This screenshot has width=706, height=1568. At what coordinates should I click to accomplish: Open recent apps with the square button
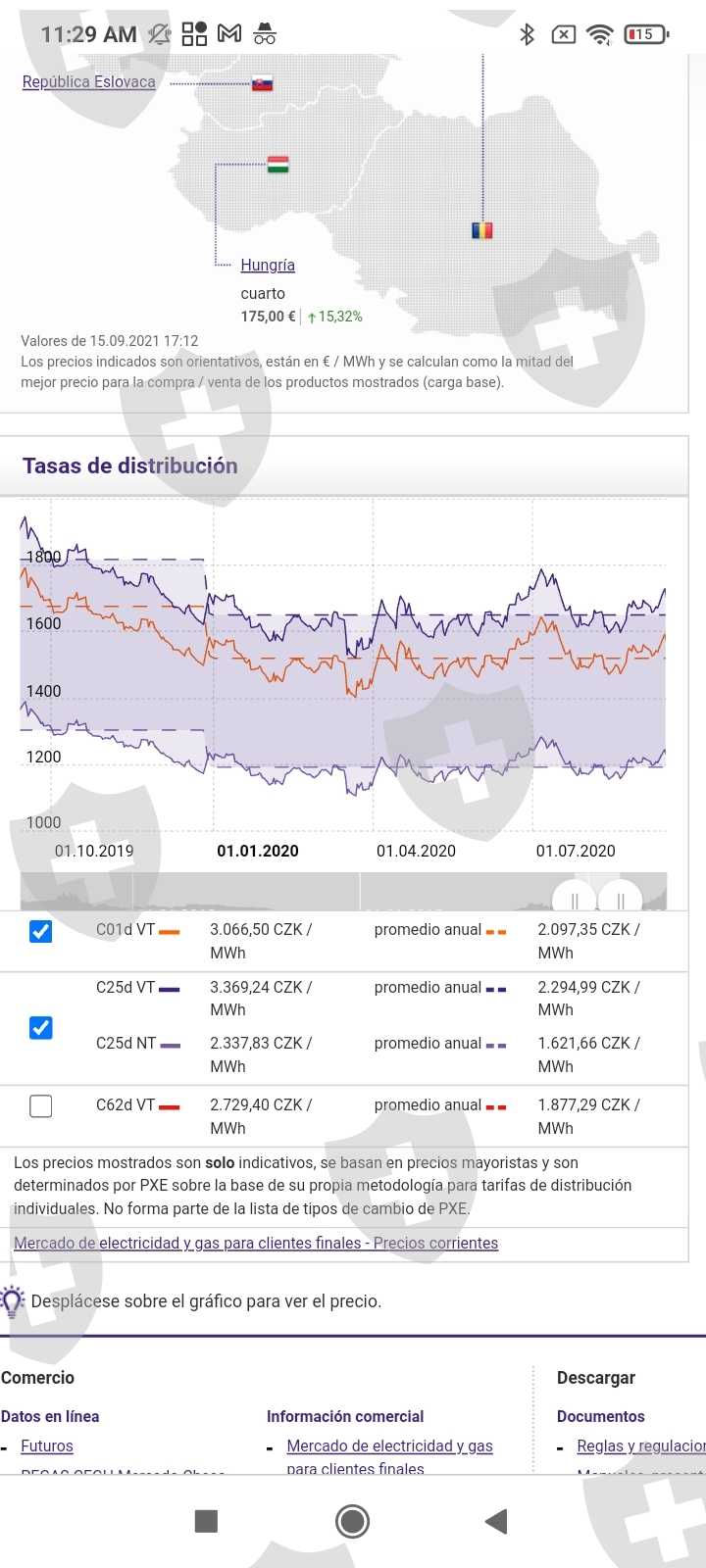206,1521
